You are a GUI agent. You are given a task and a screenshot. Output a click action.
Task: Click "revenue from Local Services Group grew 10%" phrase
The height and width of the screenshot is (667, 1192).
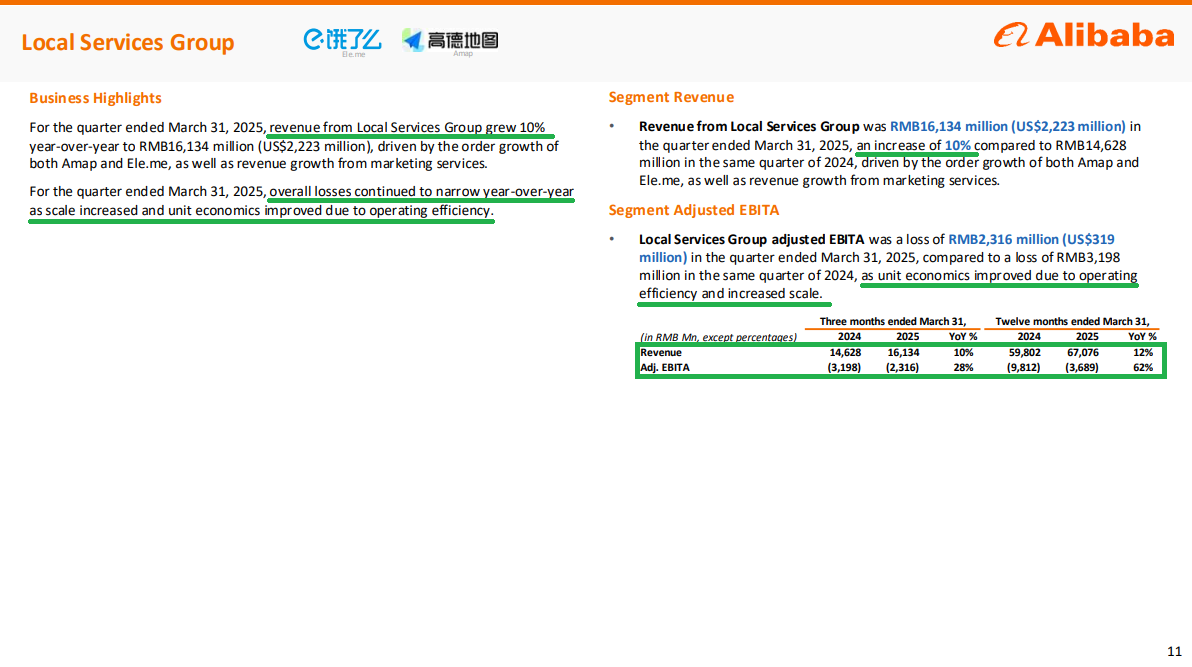pos(407,128)
